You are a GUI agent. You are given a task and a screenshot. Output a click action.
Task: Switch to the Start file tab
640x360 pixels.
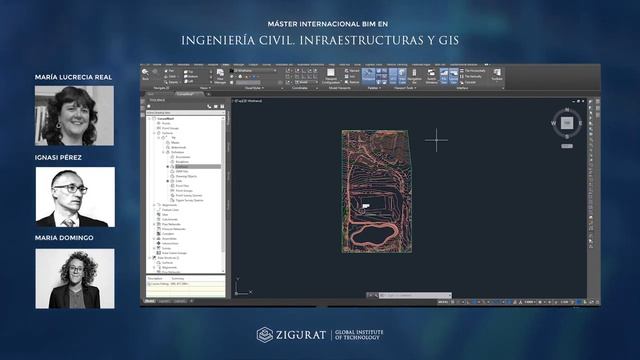point(151,94)
